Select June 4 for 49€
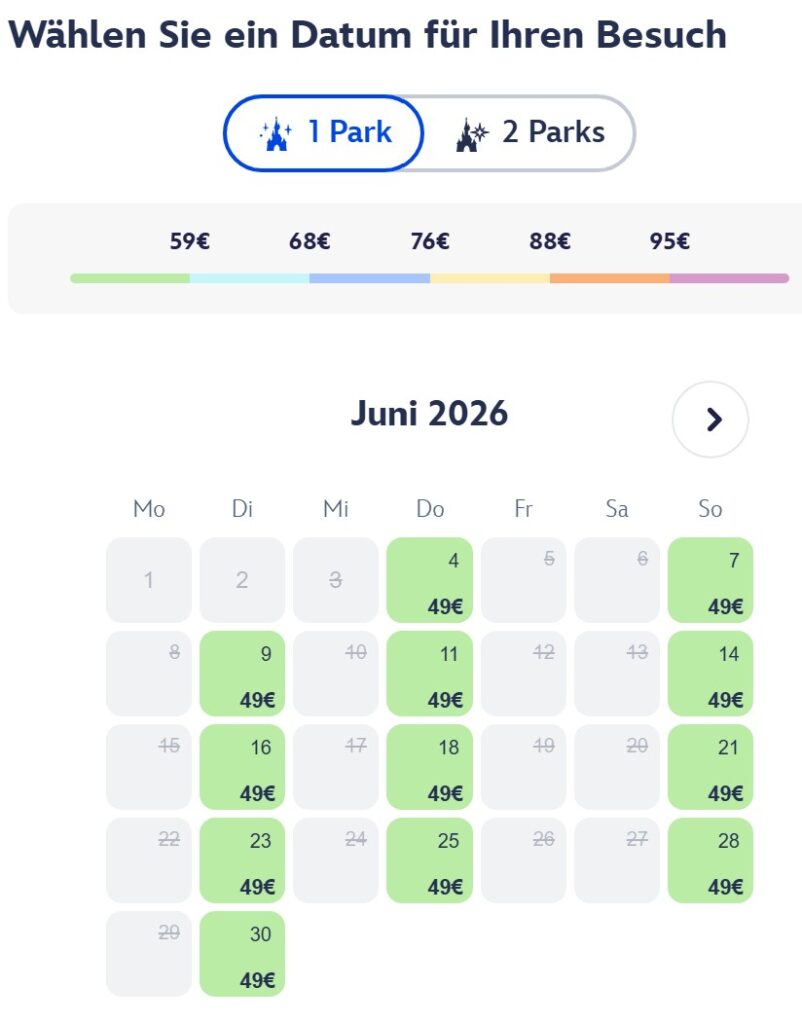The image size is (802, 1024). point(429,580)
